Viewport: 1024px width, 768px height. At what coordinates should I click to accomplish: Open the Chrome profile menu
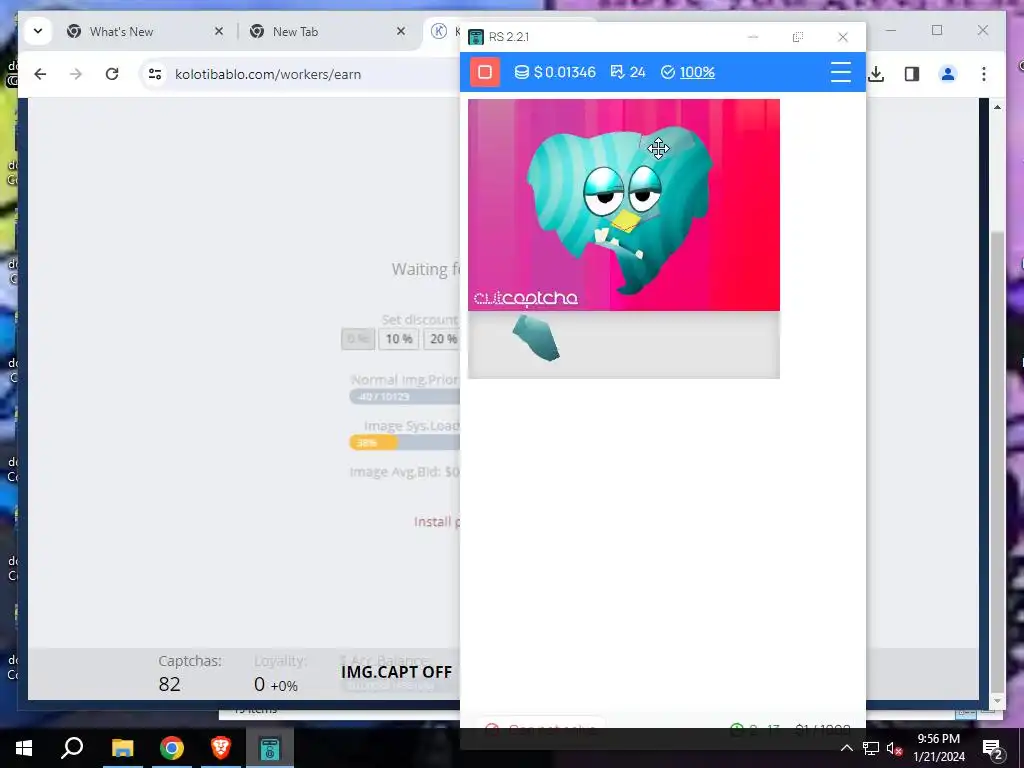pyautogui.click(x=948, y=74)
